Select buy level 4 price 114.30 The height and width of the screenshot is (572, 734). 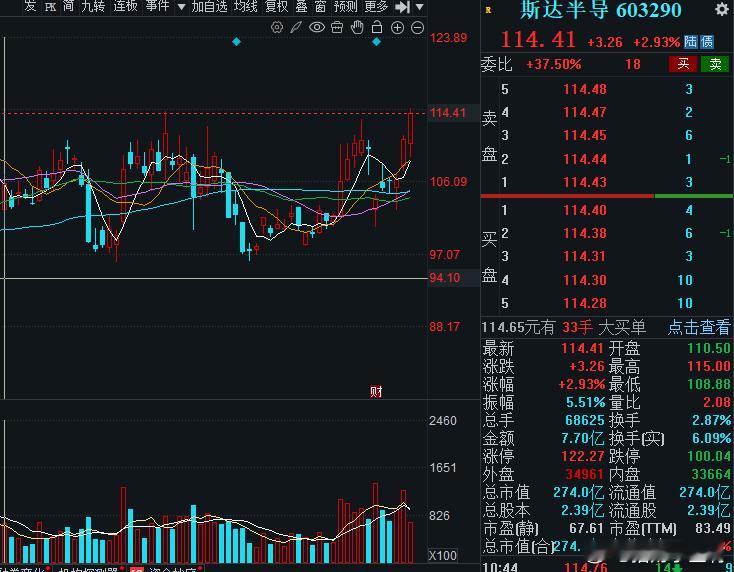click(x=585, y=280)
